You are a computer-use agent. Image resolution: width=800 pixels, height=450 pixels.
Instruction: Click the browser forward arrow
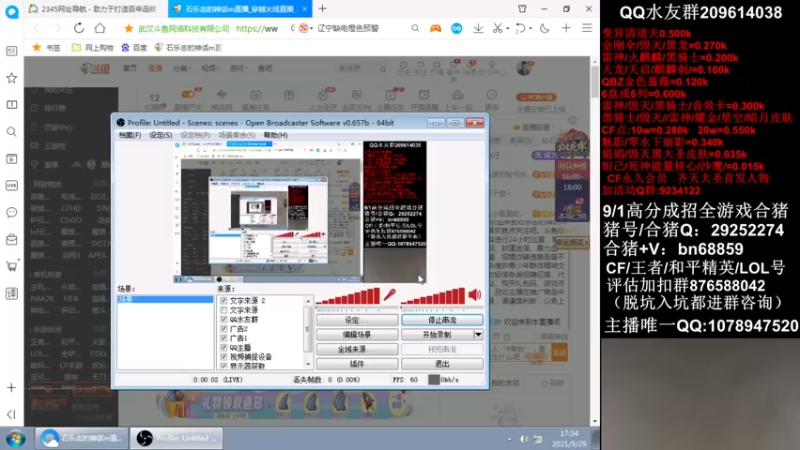[57, 28]
